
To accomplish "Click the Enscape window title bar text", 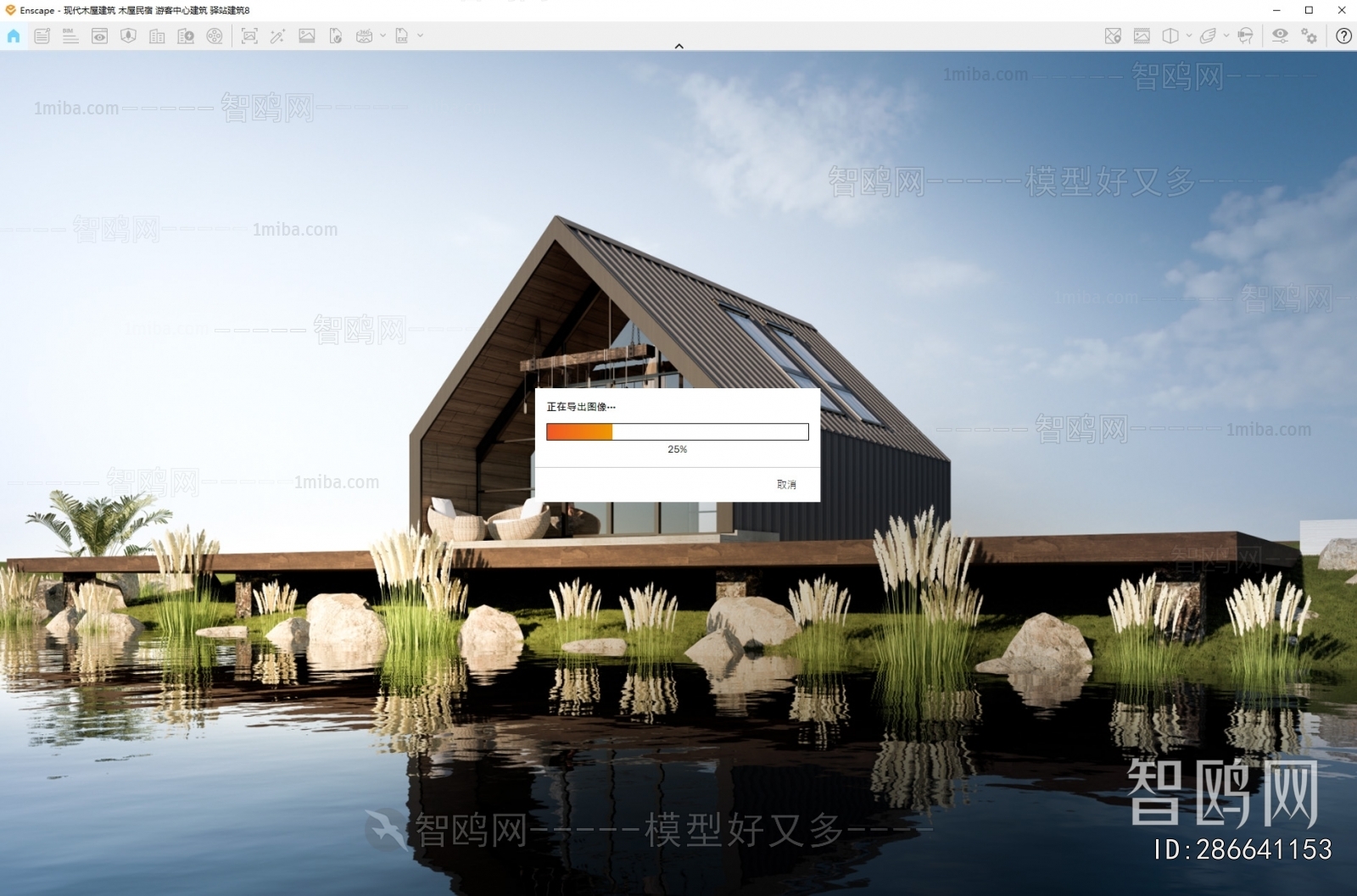I will point(136,10).
